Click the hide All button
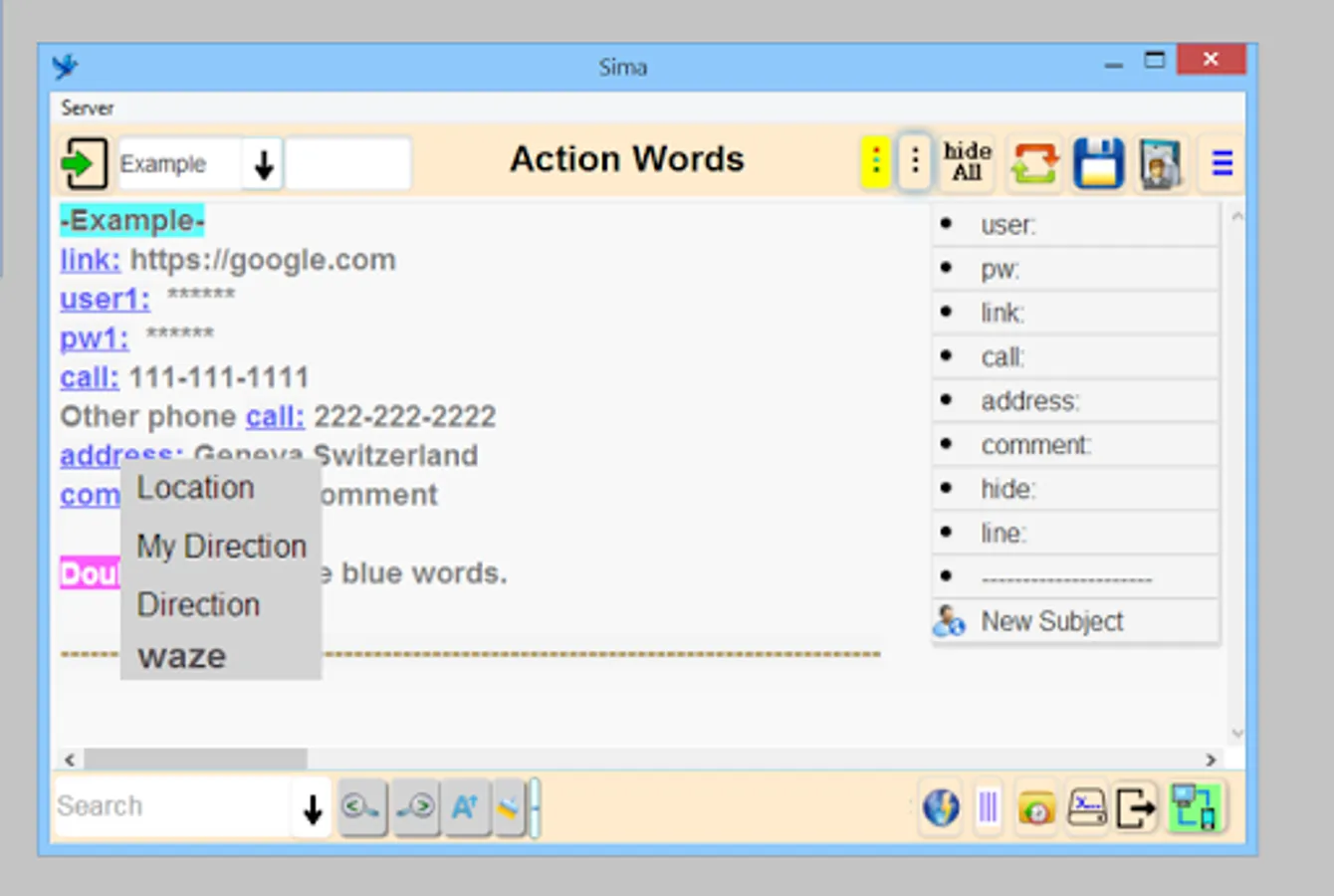The width and height of the screenshot is (1334, 896). click(x=967, y=161)
